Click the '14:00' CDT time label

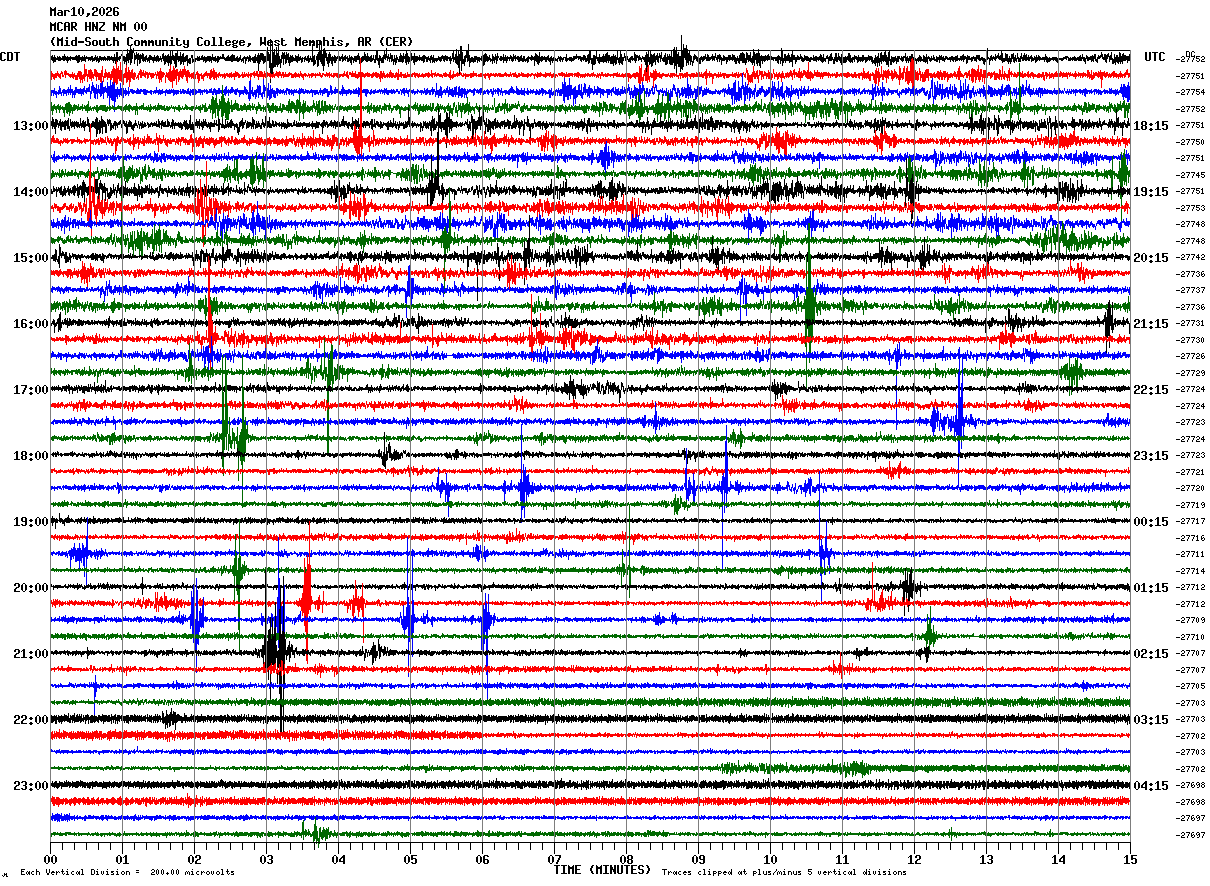(31, 192)
